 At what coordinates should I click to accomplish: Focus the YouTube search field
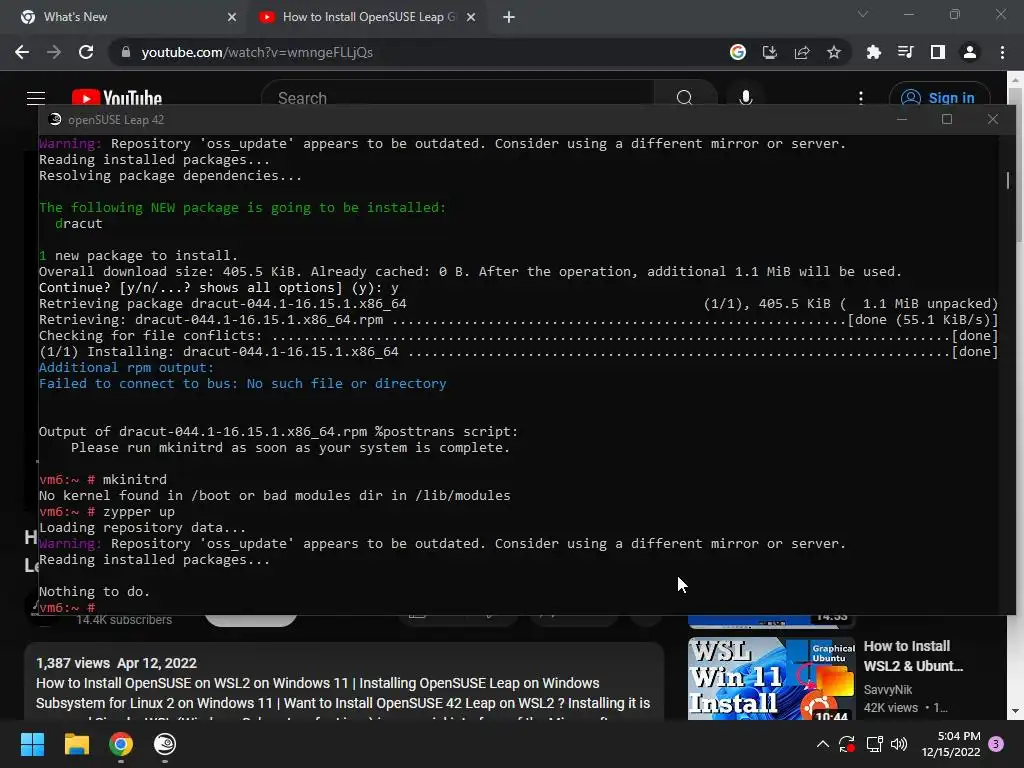tap(457, 98)
